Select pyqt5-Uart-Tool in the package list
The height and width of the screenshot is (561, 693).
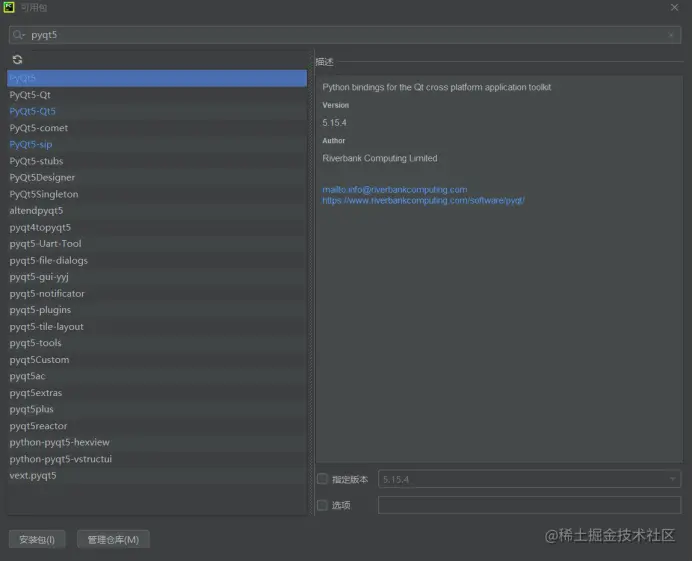(x=157, y=244)
